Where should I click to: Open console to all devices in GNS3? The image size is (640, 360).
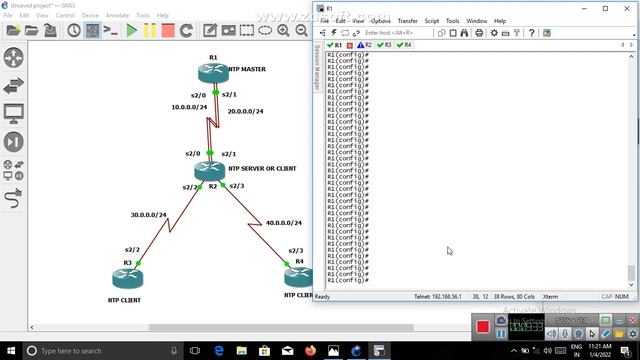coord(111,31)
